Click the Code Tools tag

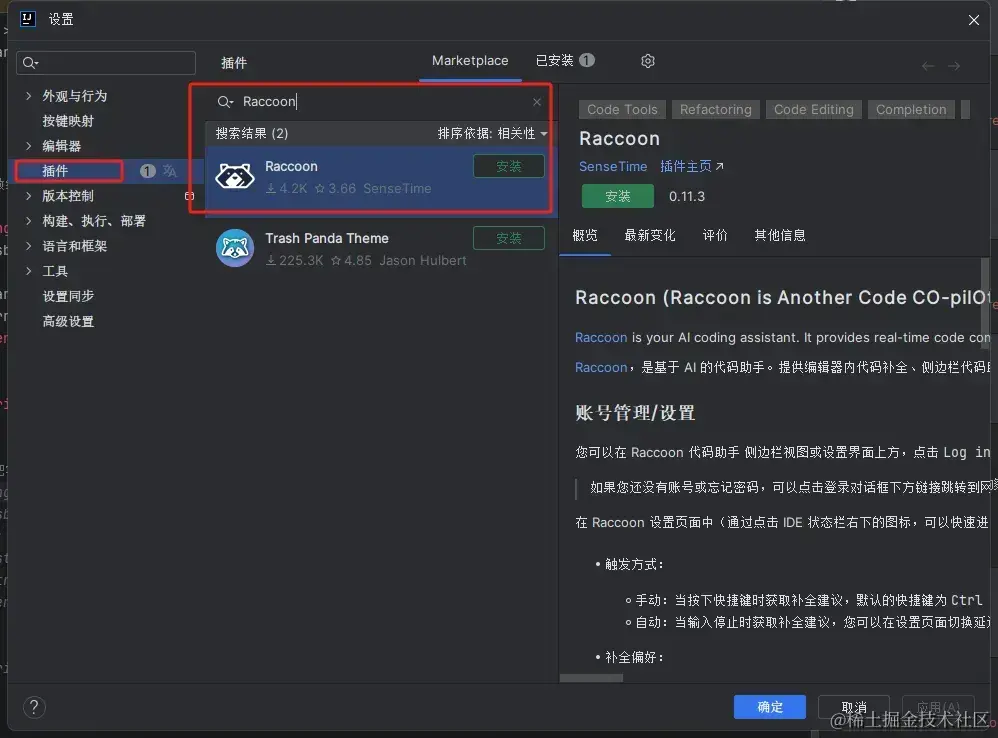pos(622,110)
